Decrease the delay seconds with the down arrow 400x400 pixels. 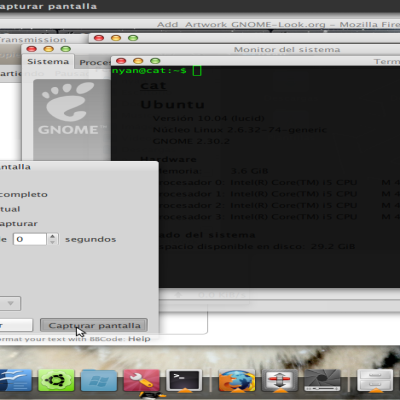pos(52,242)
